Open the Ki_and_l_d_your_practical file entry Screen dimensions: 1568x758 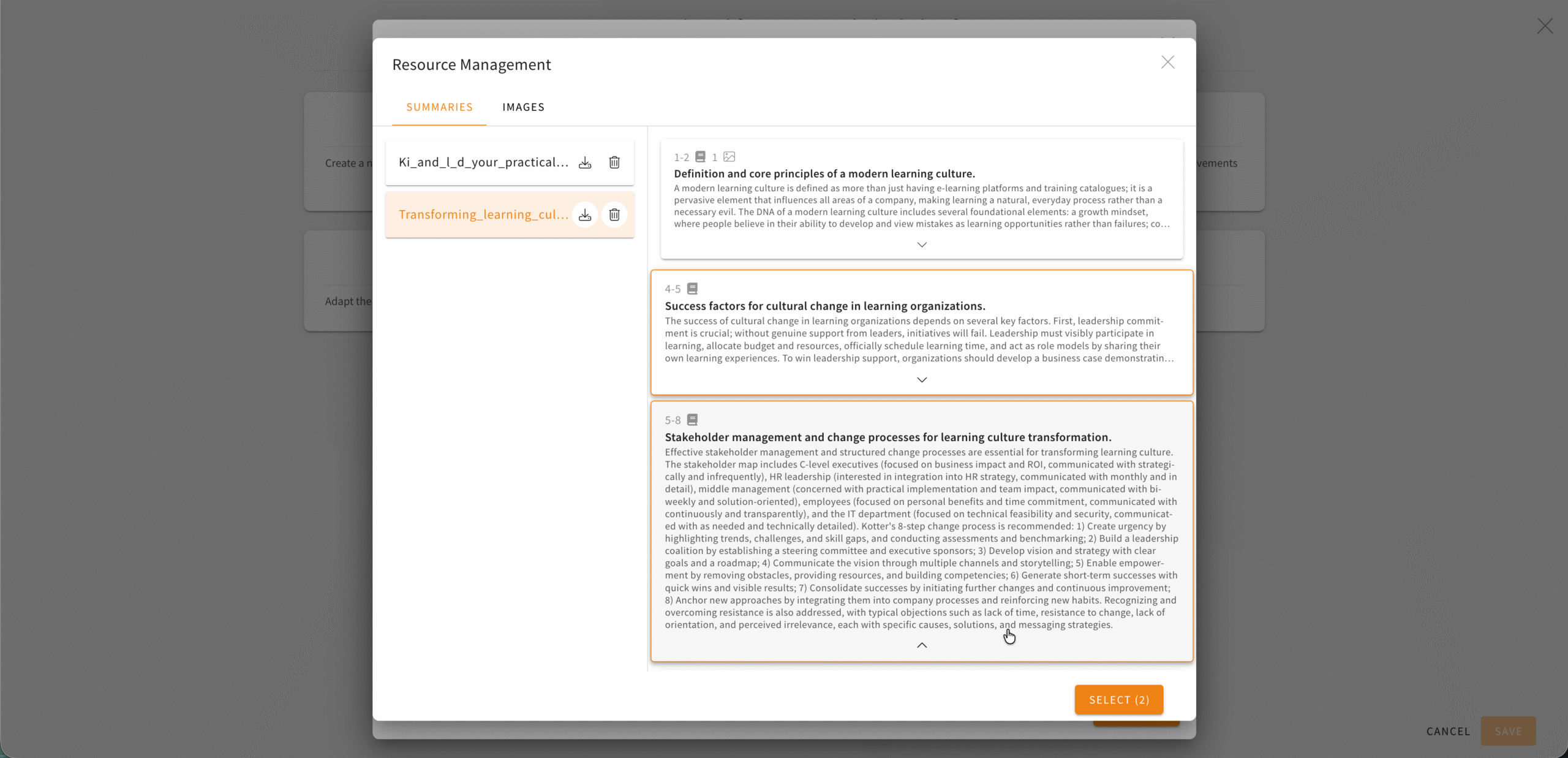(x=483, y=162)
